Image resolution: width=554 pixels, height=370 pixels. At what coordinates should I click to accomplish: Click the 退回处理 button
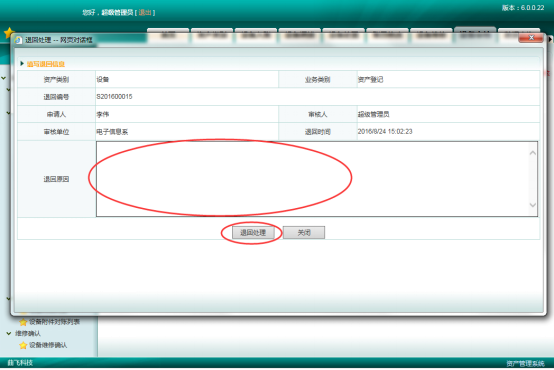point(253,233)
